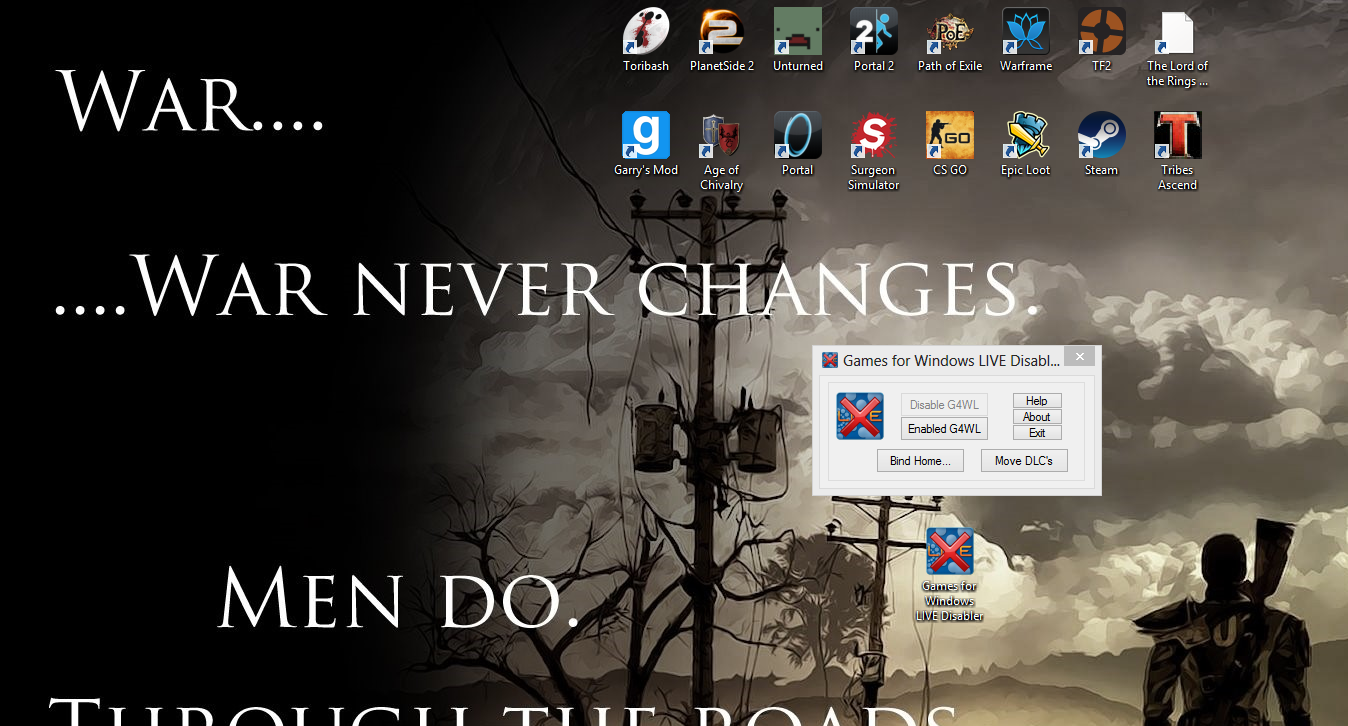Click the greyed-out Disable G4WL button

coord(944,405)
